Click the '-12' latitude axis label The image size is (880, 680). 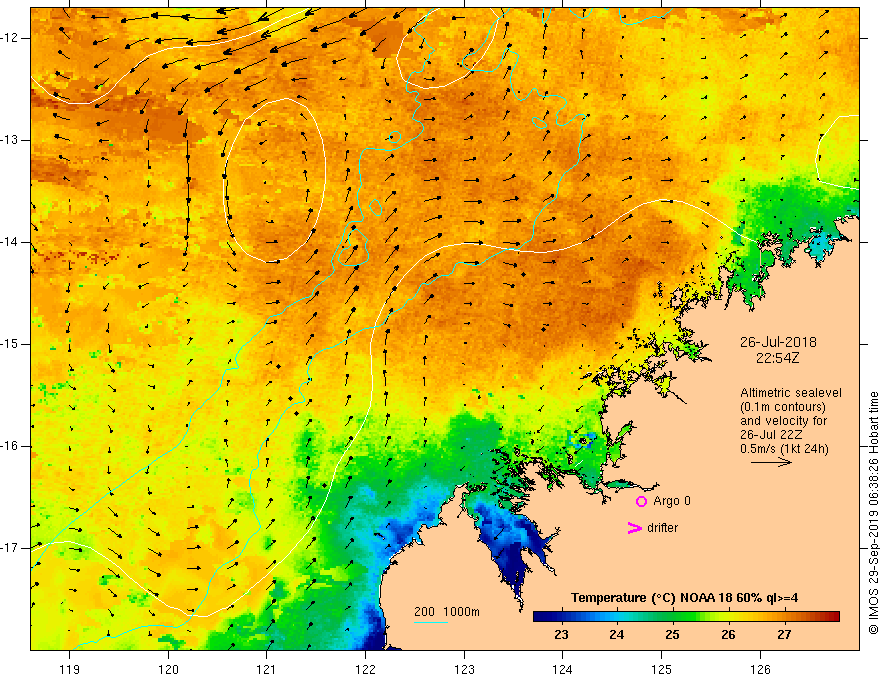(x=10, y=38)
